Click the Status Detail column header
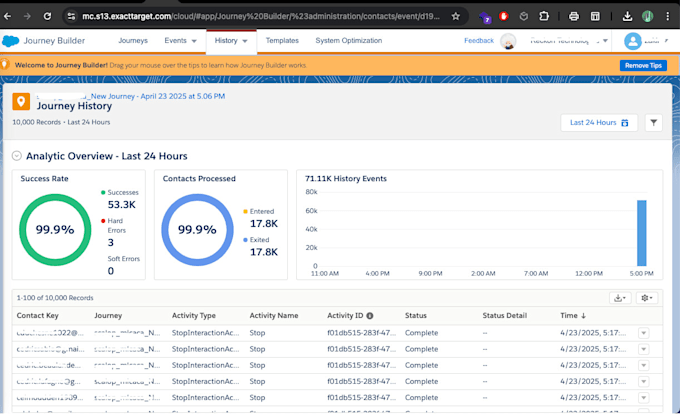Screen dimensions: 680x414 [x=504, y=316]
